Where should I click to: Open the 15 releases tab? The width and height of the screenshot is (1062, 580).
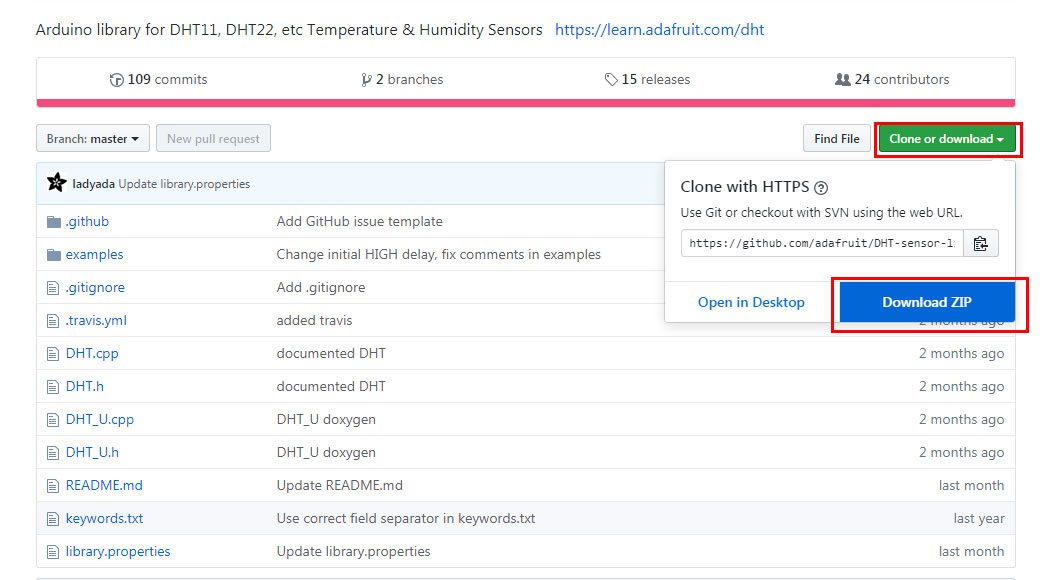647,80
